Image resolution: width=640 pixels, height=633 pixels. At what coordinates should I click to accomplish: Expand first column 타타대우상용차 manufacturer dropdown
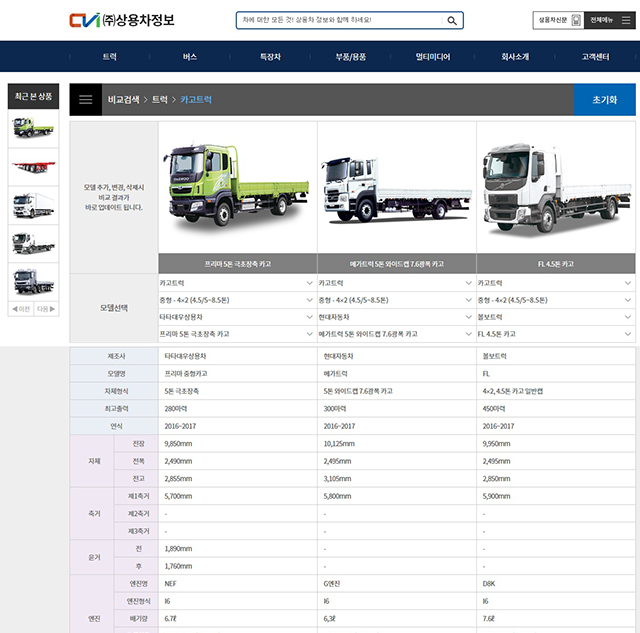pos(237,317)
